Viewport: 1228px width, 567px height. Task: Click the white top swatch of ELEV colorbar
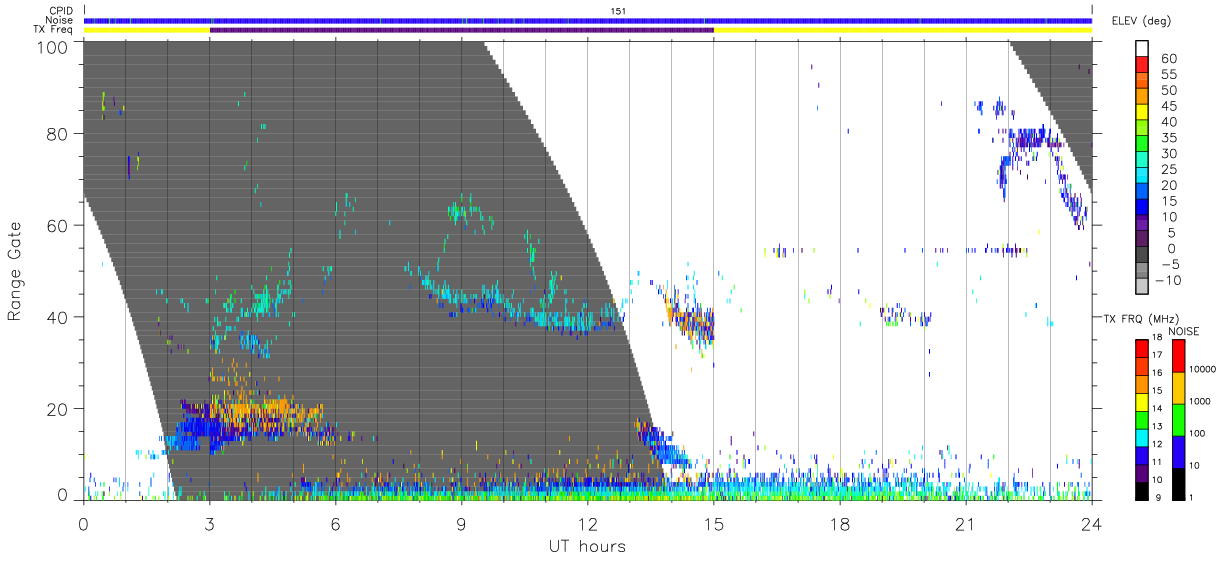point(1142,49)
